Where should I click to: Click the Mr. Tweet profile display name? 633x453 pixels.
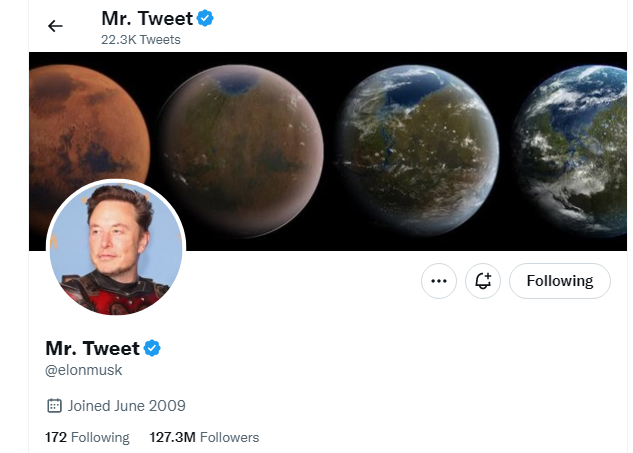(92, 348)
